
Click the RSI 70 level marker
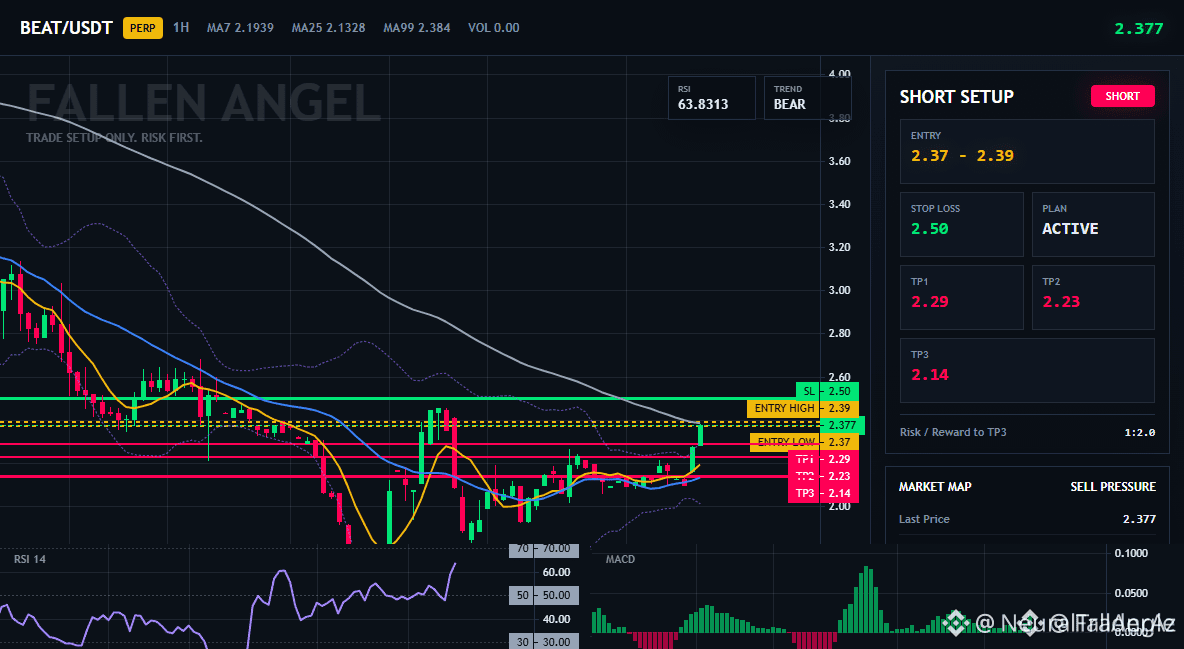click(544, 549)
